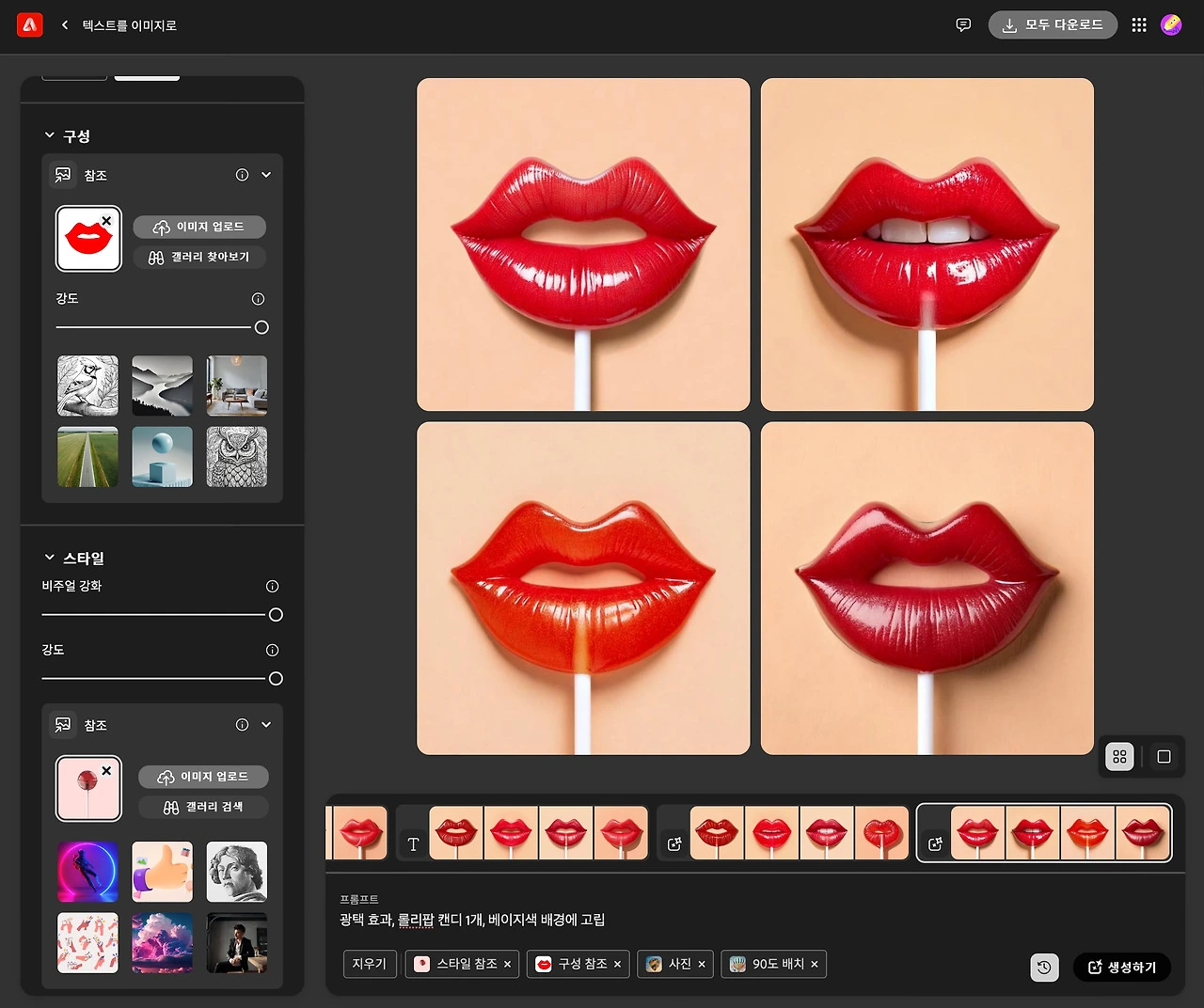Open the orange-red lips lollipop result
Image resolution: width=1204 pixels, height=1008 pixels.
click(583, 589)
